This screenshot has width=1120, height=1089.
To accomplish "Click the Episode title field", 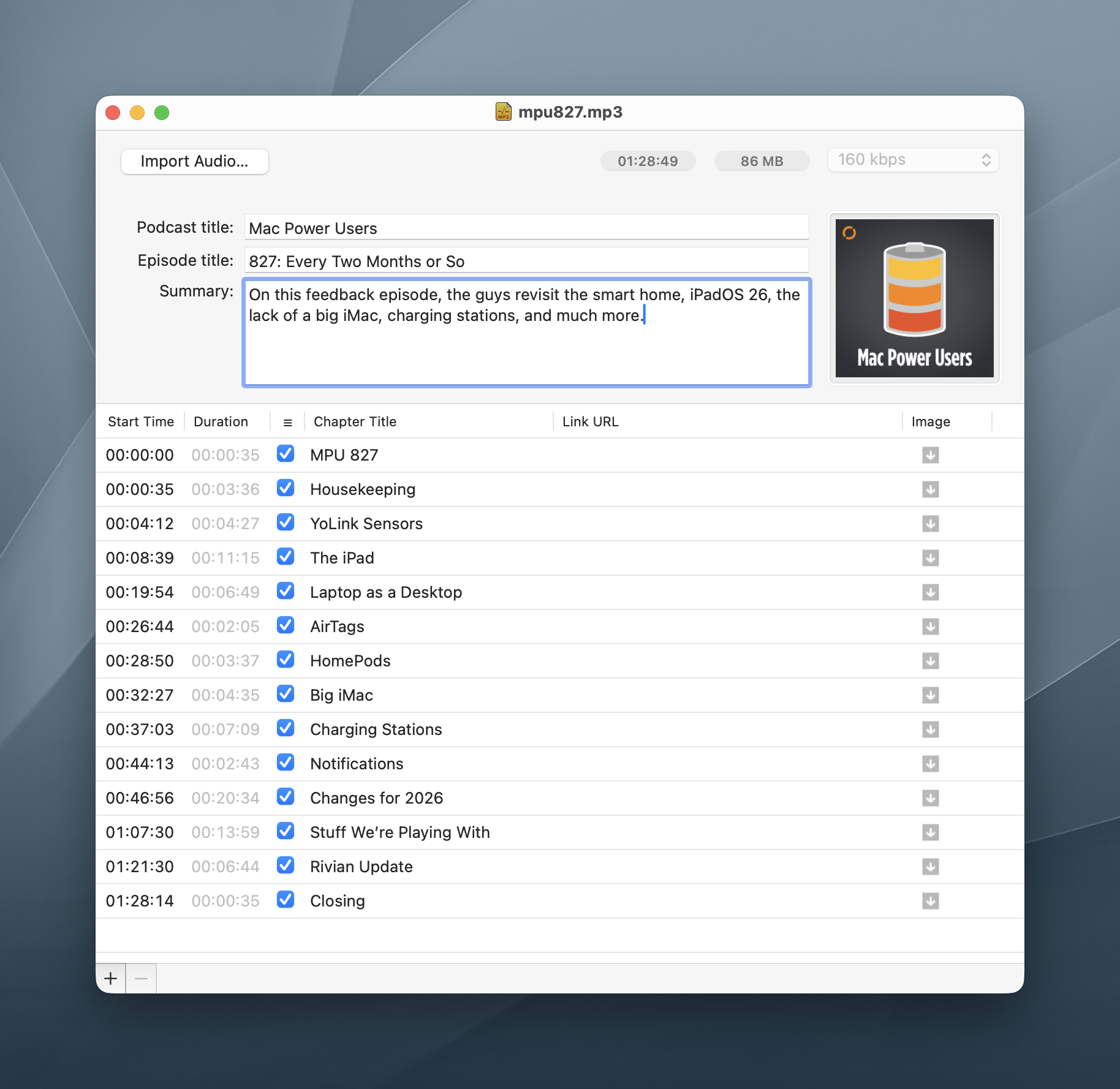I will [526, 260].
